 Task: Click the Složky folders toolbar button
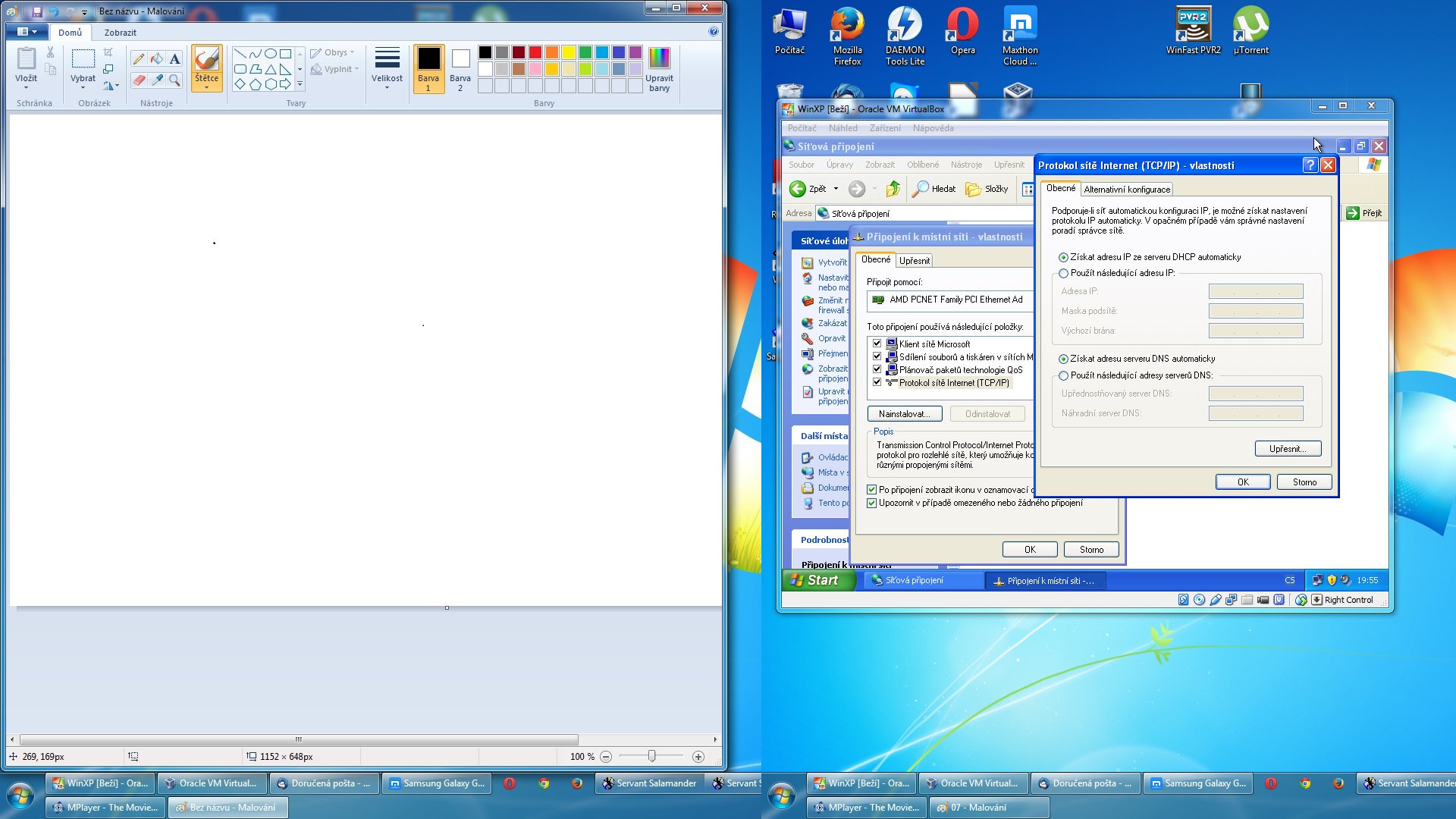[987, 189]
